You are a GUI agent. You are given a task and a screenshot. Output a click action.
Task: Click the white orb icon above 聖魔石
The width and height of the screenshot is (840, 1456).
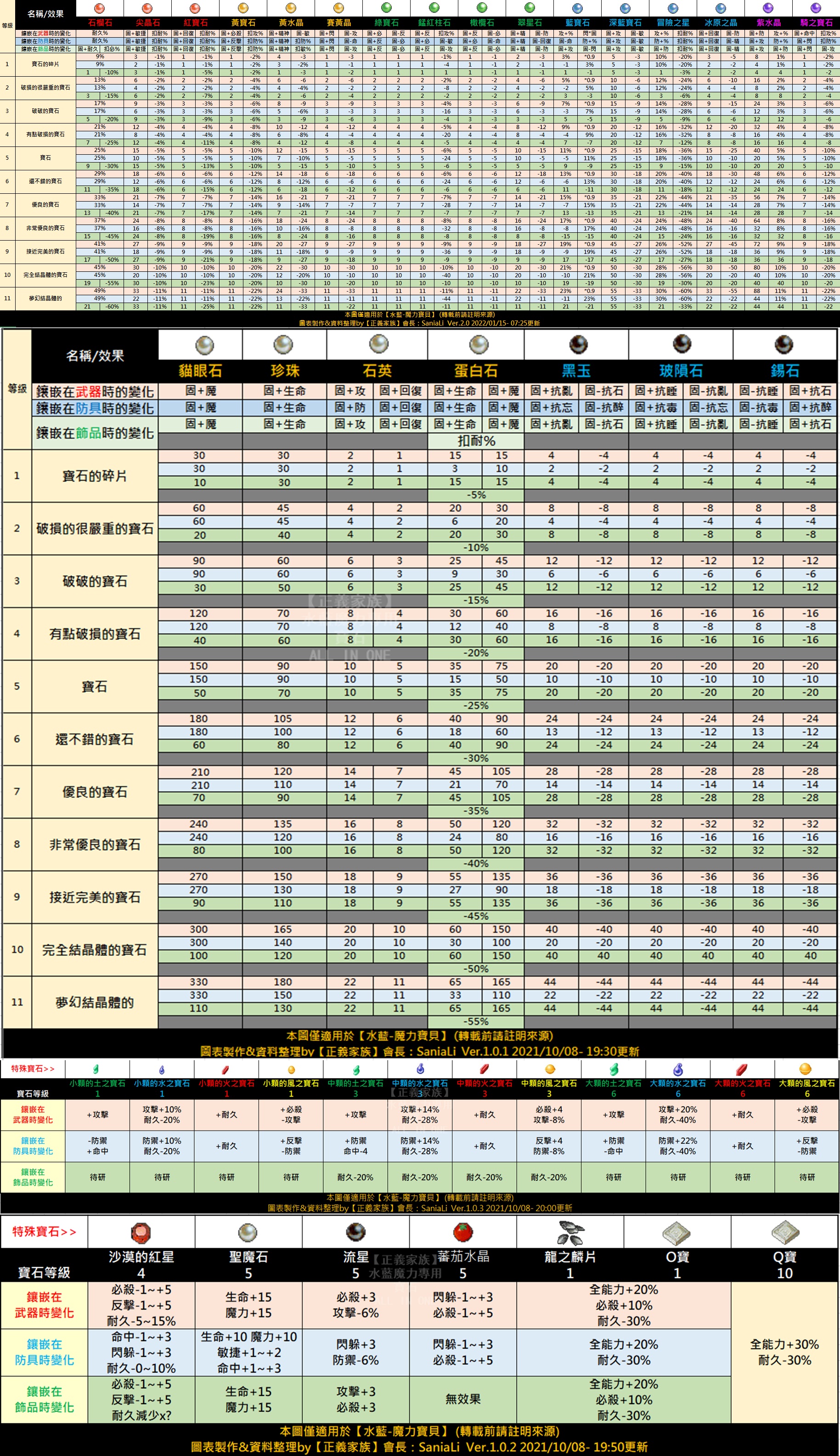pos(248,1233)
